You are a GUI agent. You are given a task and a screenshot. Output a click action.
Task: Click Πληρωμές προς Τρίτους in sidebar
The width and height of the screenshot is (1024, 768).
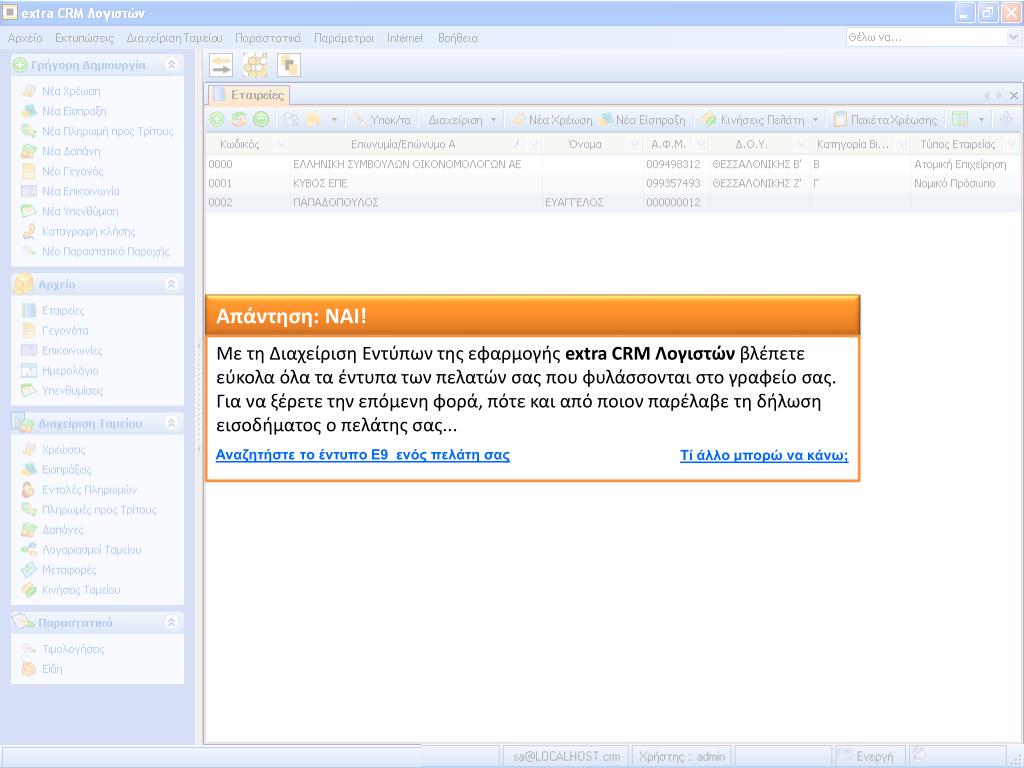coord(99,510)
